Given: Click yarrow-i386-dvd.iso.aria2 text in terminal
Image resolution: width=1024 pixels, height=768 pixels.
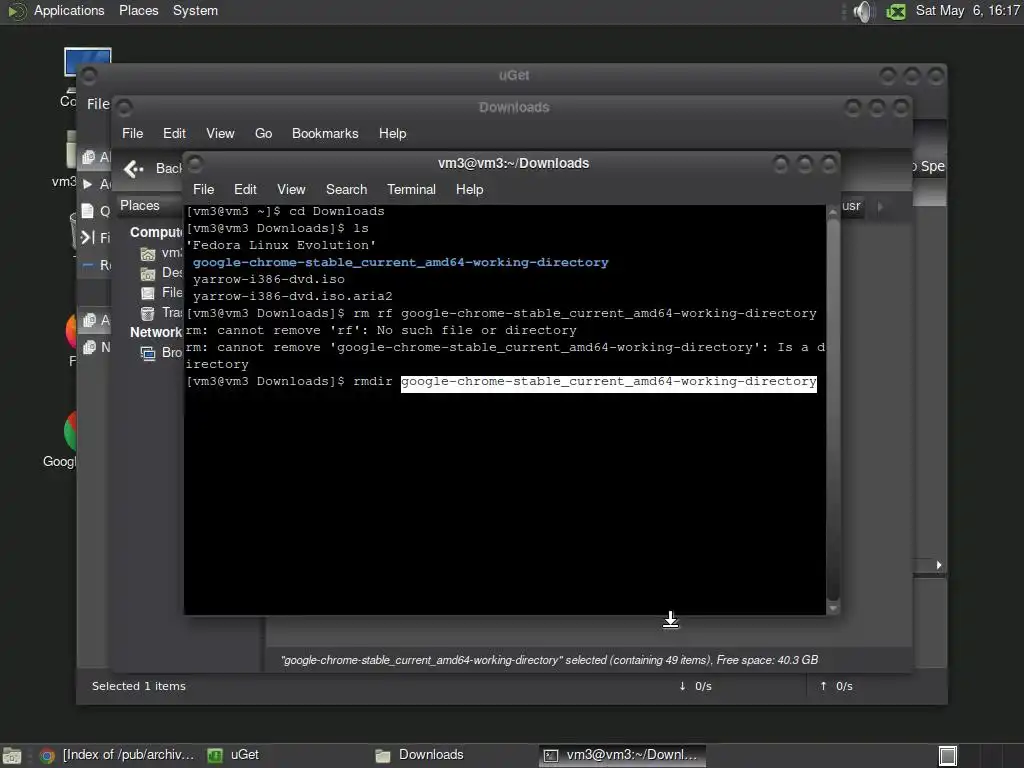Looking at the screenshot, I should coord(293,296).
